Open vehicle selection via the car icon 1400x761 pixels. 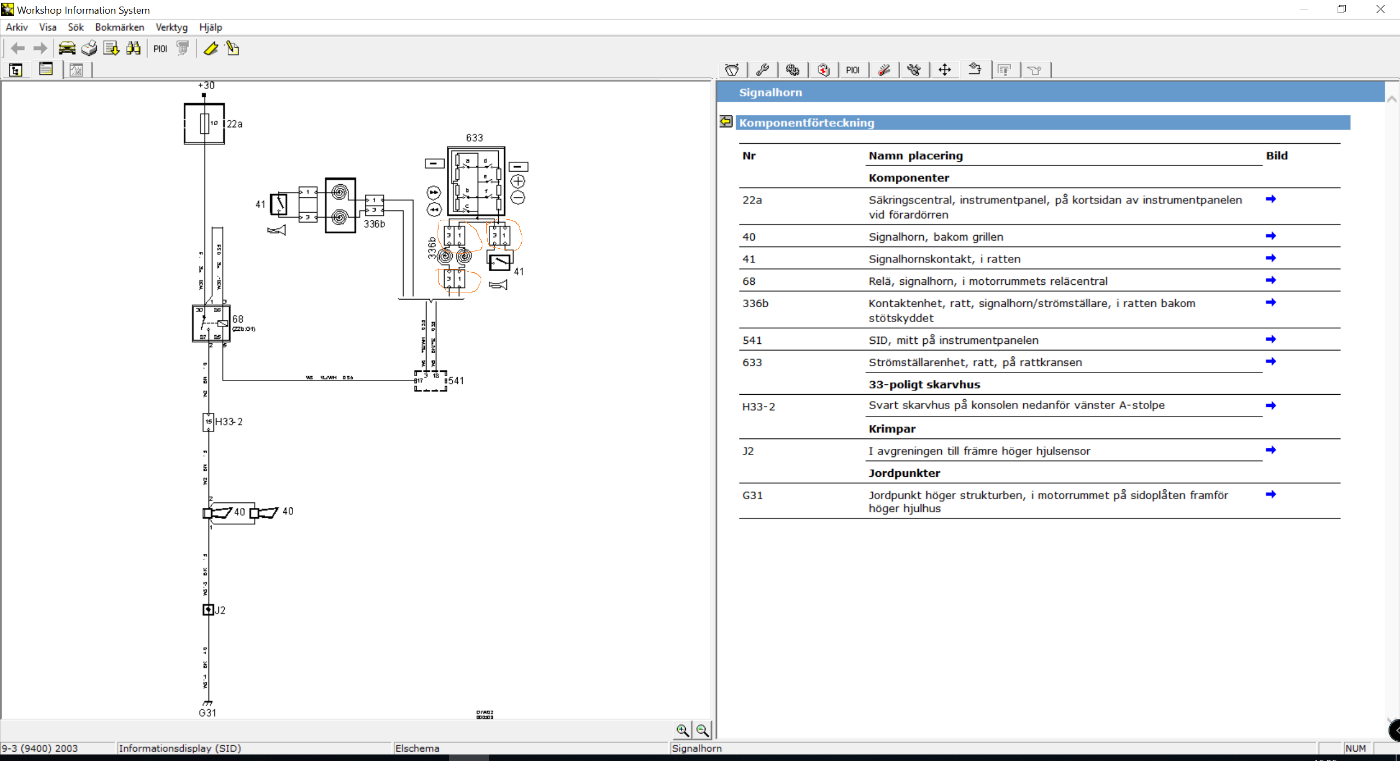click(x=67, y=48)
